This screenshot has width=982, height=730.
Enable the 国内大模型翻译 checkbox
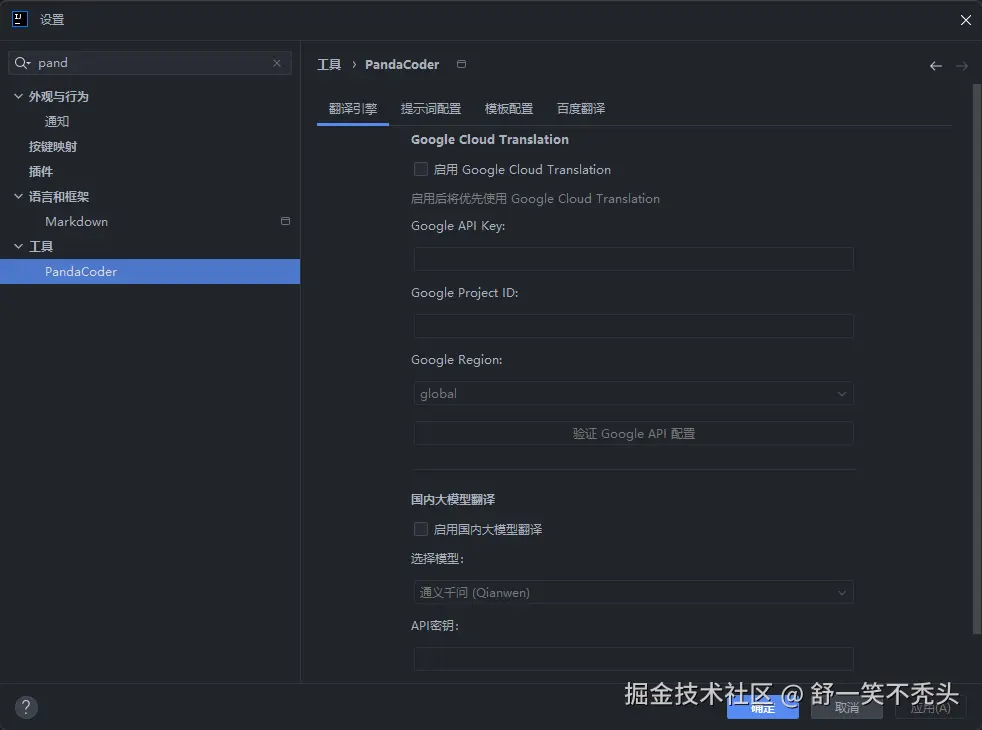point(421,529)
